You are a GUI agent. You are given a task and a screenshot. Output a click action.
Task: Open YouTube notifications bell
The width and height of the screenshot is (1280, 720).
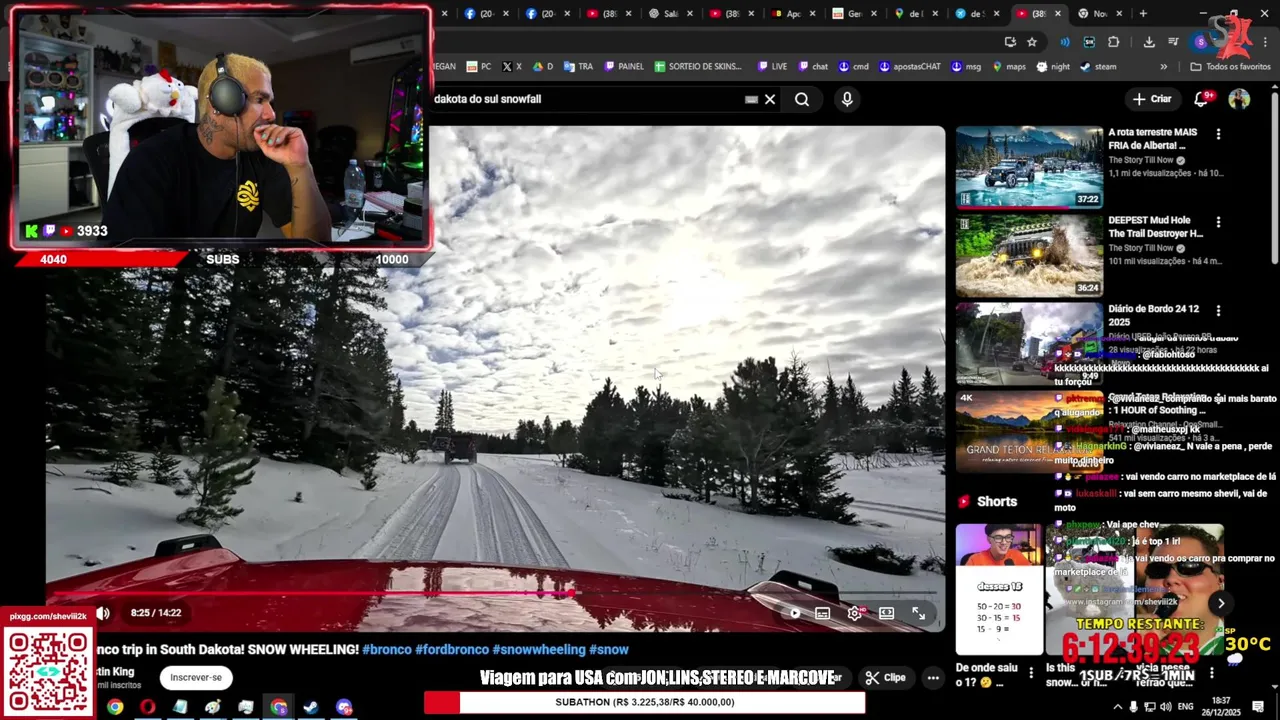point(1202,99)
